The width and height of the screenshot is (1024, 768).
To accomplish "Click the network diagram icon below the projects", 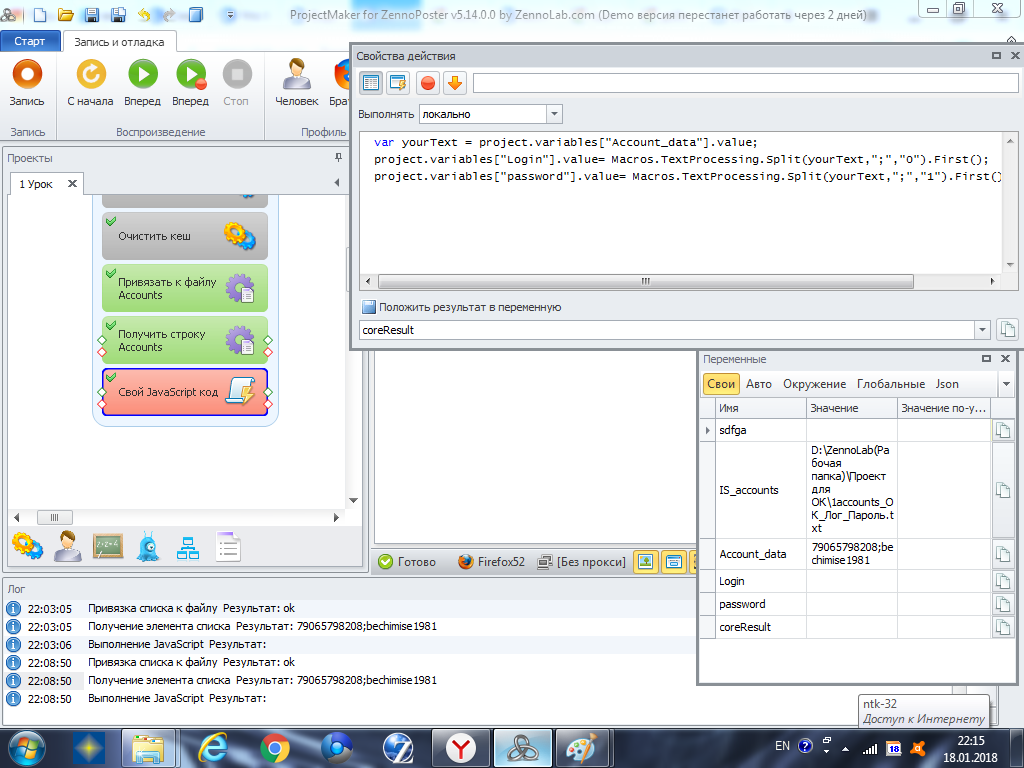I will click(x=188, y=546).
